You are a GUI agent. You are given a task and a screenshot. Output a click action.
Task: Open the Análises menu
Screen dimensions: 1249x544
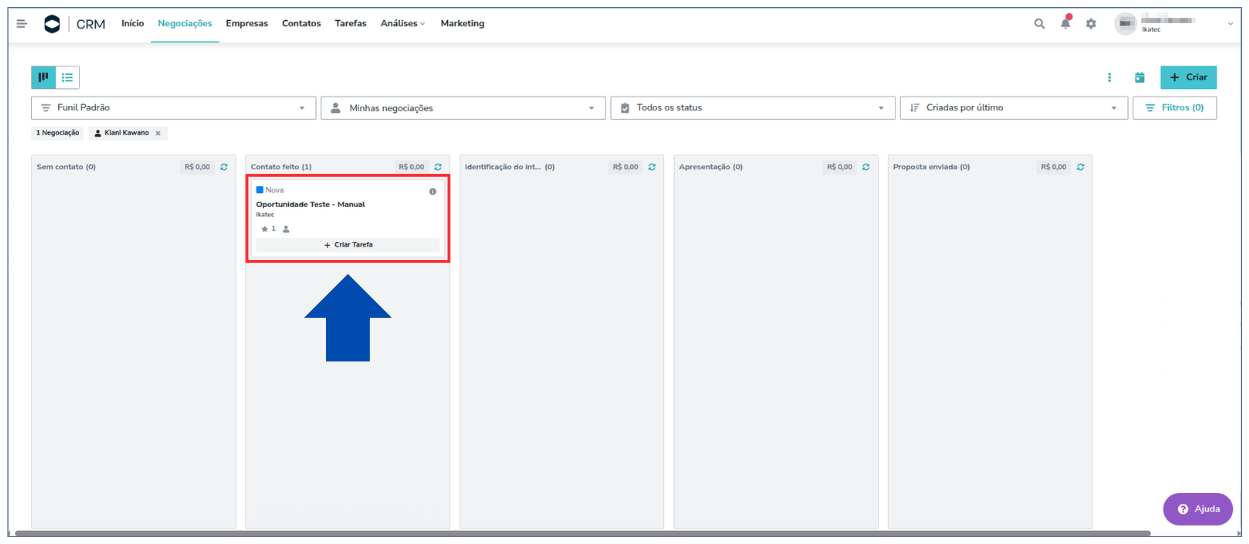tap(402, 24)
